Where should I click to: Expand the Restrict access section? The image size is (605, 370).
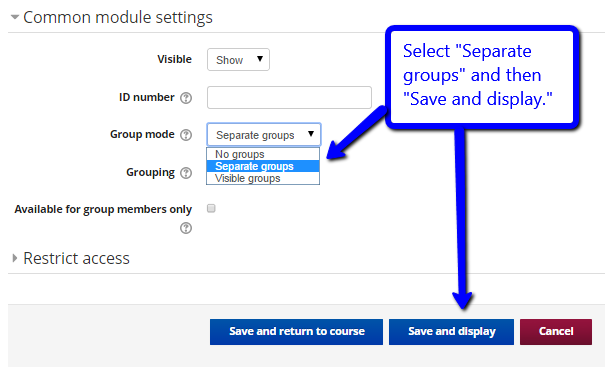click(71, 258)
